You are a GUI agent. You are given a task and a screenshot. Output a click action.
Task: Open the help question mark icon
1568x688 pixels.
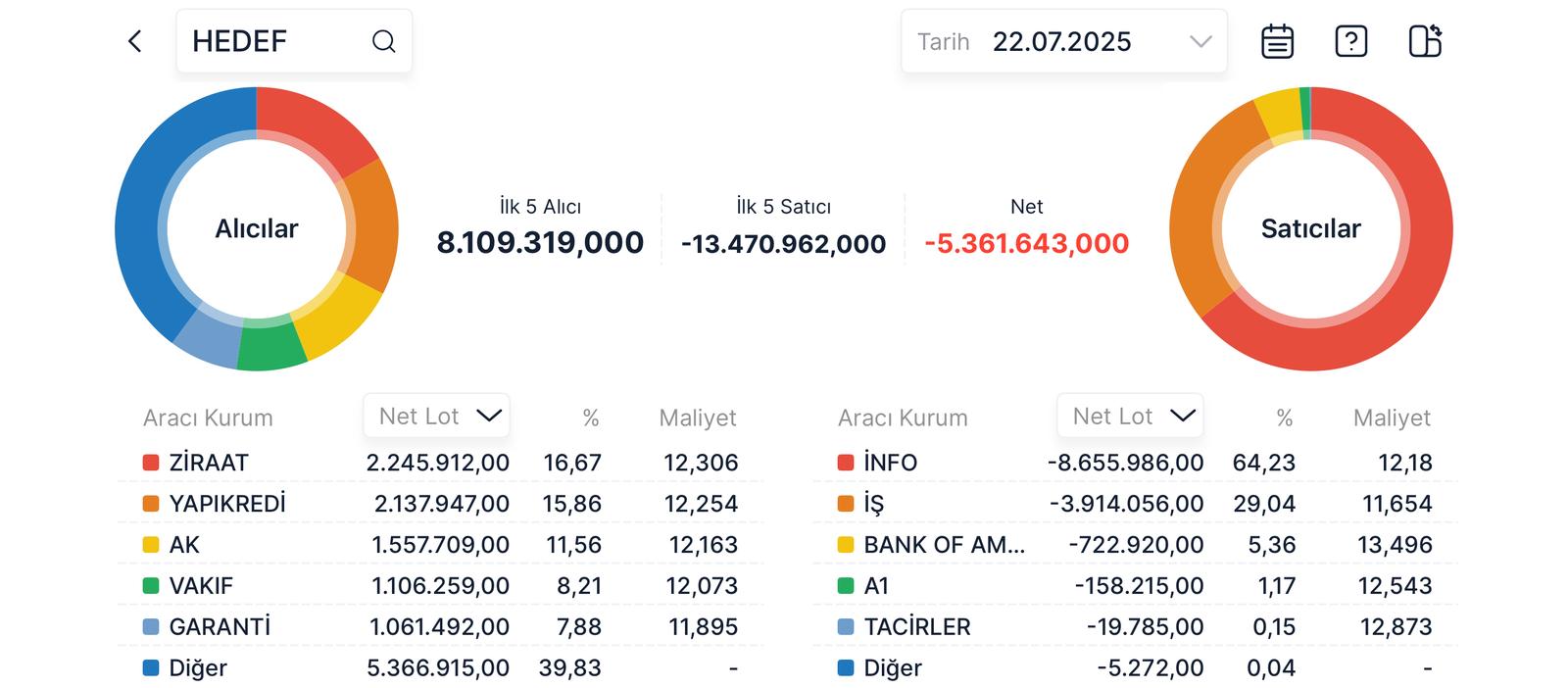(1350, 41)
